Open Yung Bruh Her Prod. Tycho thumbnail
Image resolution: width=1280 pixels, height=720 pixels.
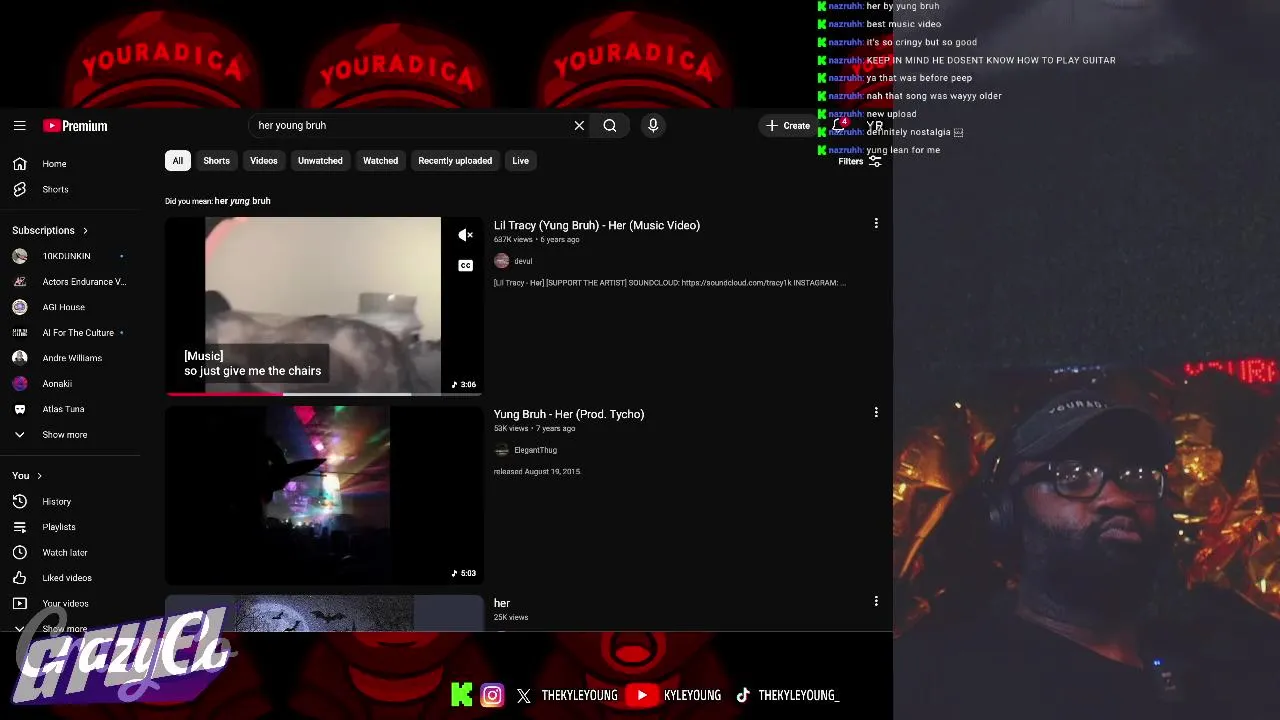click(x=324, y=495)
